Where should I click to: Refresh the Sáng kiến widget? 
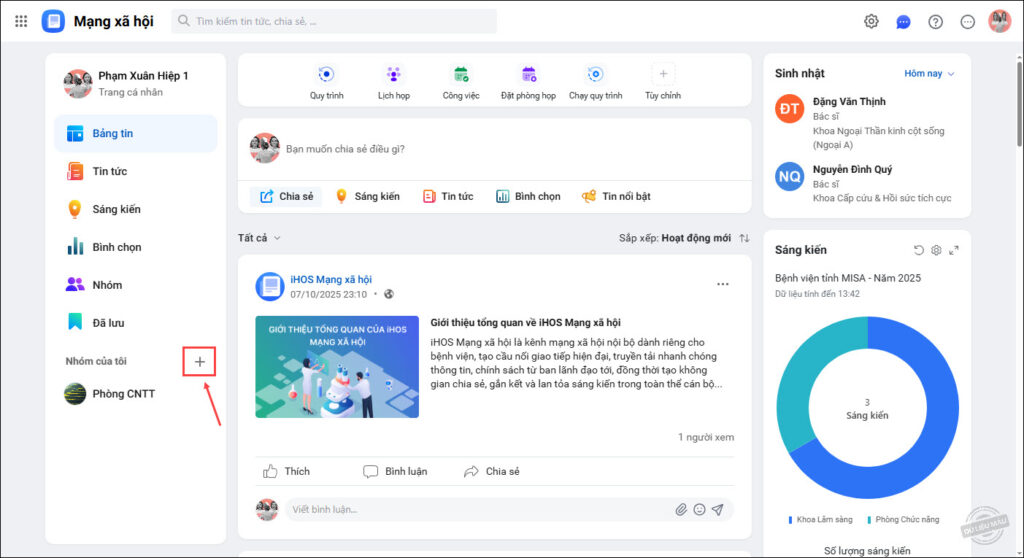point(918,250)
